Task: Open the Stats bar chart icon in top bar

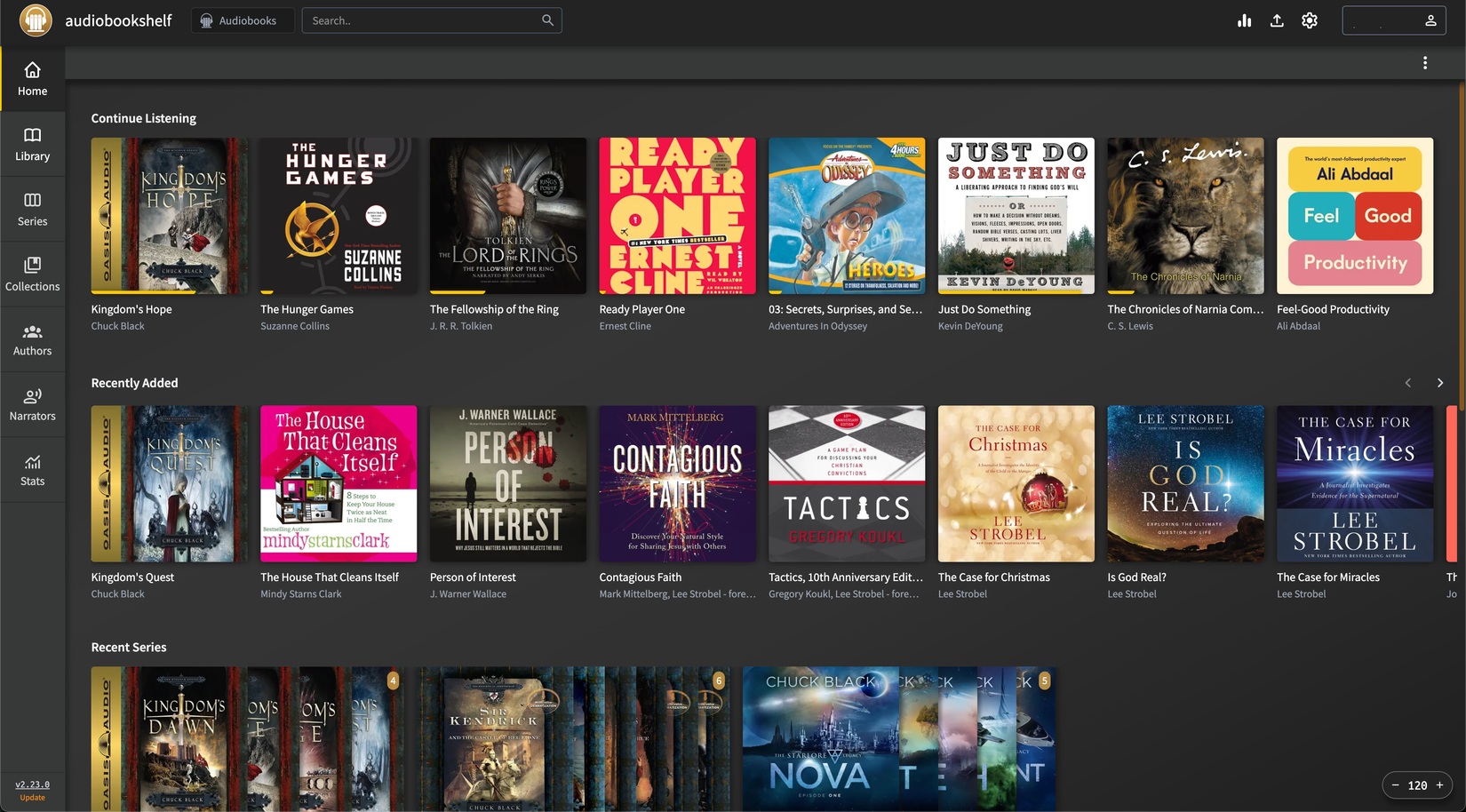Action: point(1244,20)
